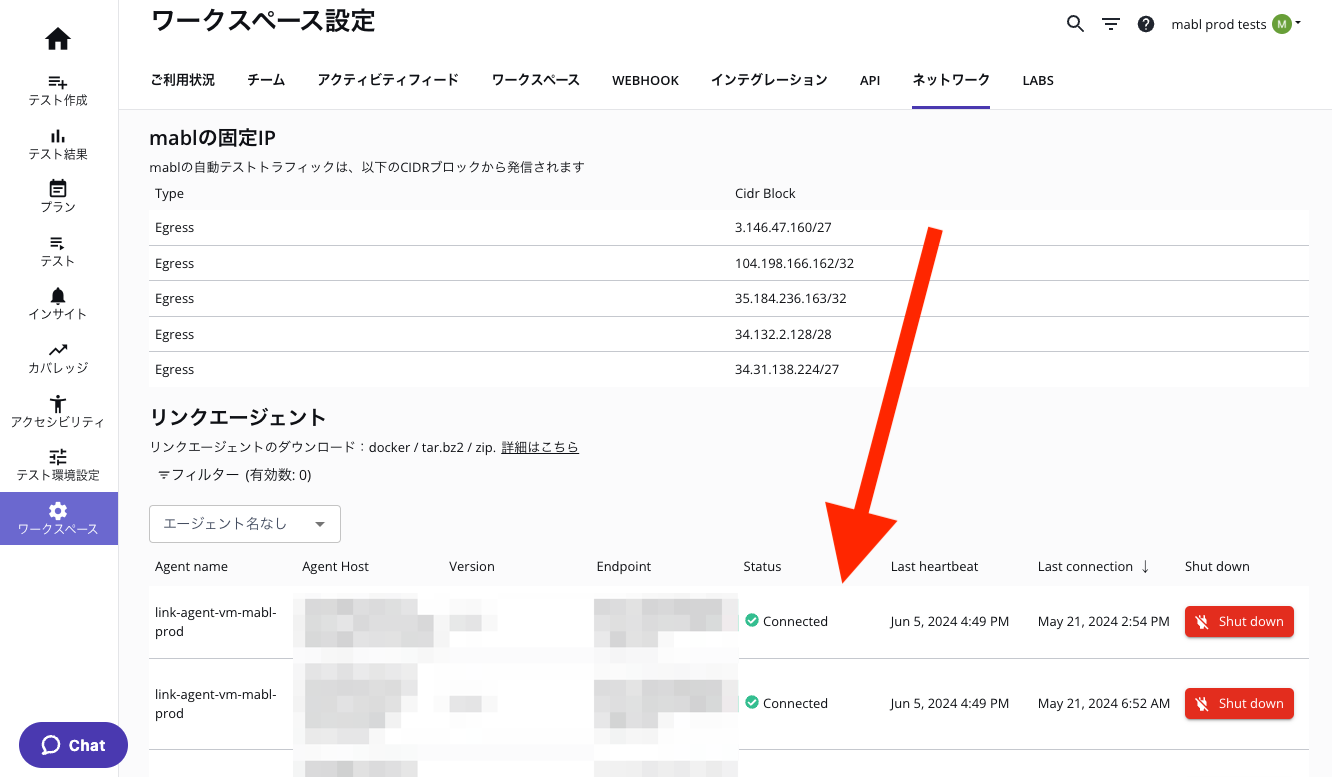
Task: Open the ホーム sidebar icon
Action: coord(57,38)
